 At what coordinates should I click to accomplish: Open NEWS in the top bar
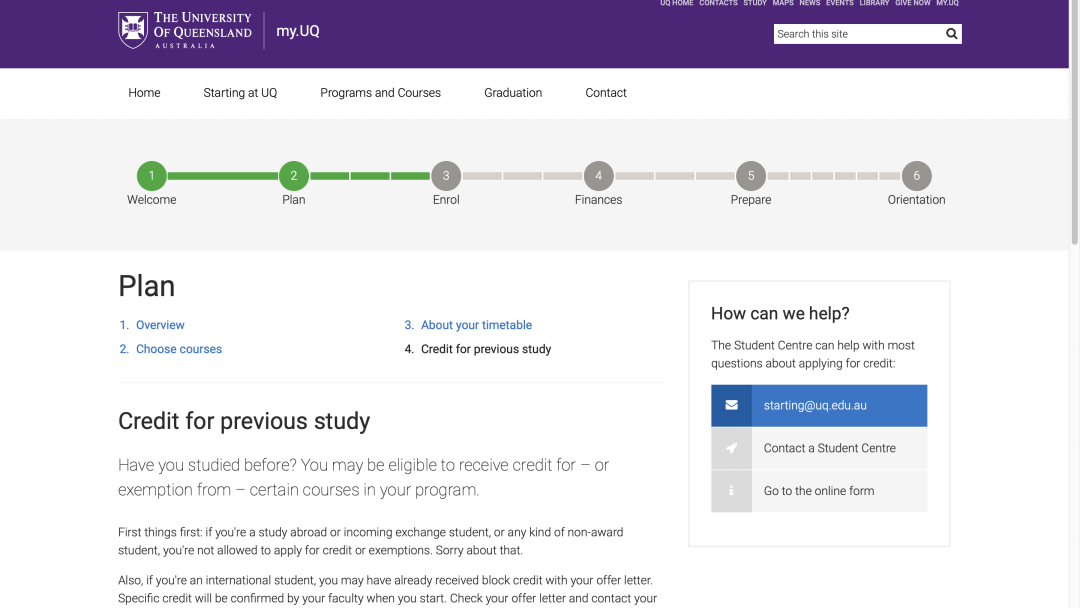pos(810,3)
